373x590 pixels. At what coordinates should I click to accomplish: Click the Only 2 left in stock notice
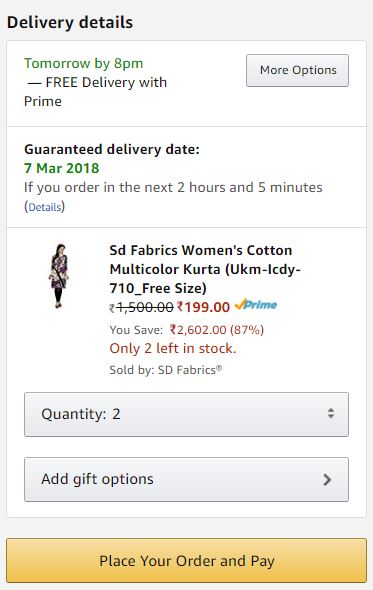173,348
